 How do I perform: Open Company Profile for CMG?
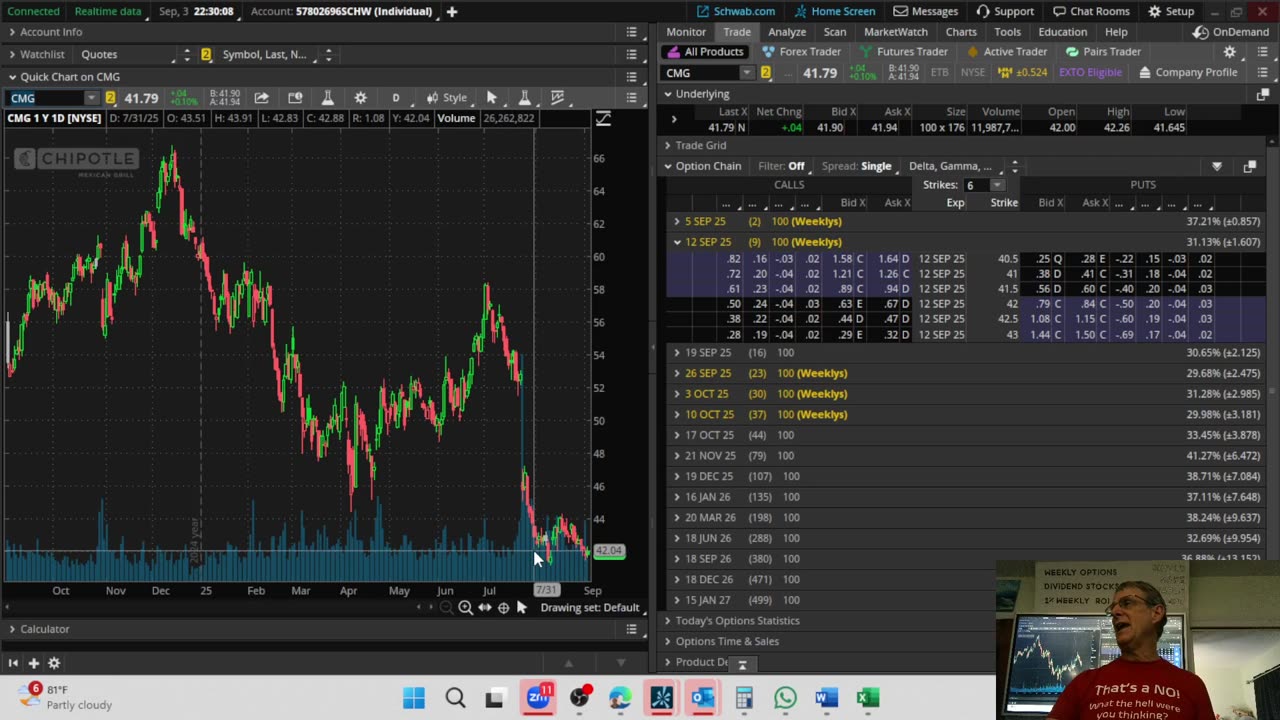(1188, 73)
